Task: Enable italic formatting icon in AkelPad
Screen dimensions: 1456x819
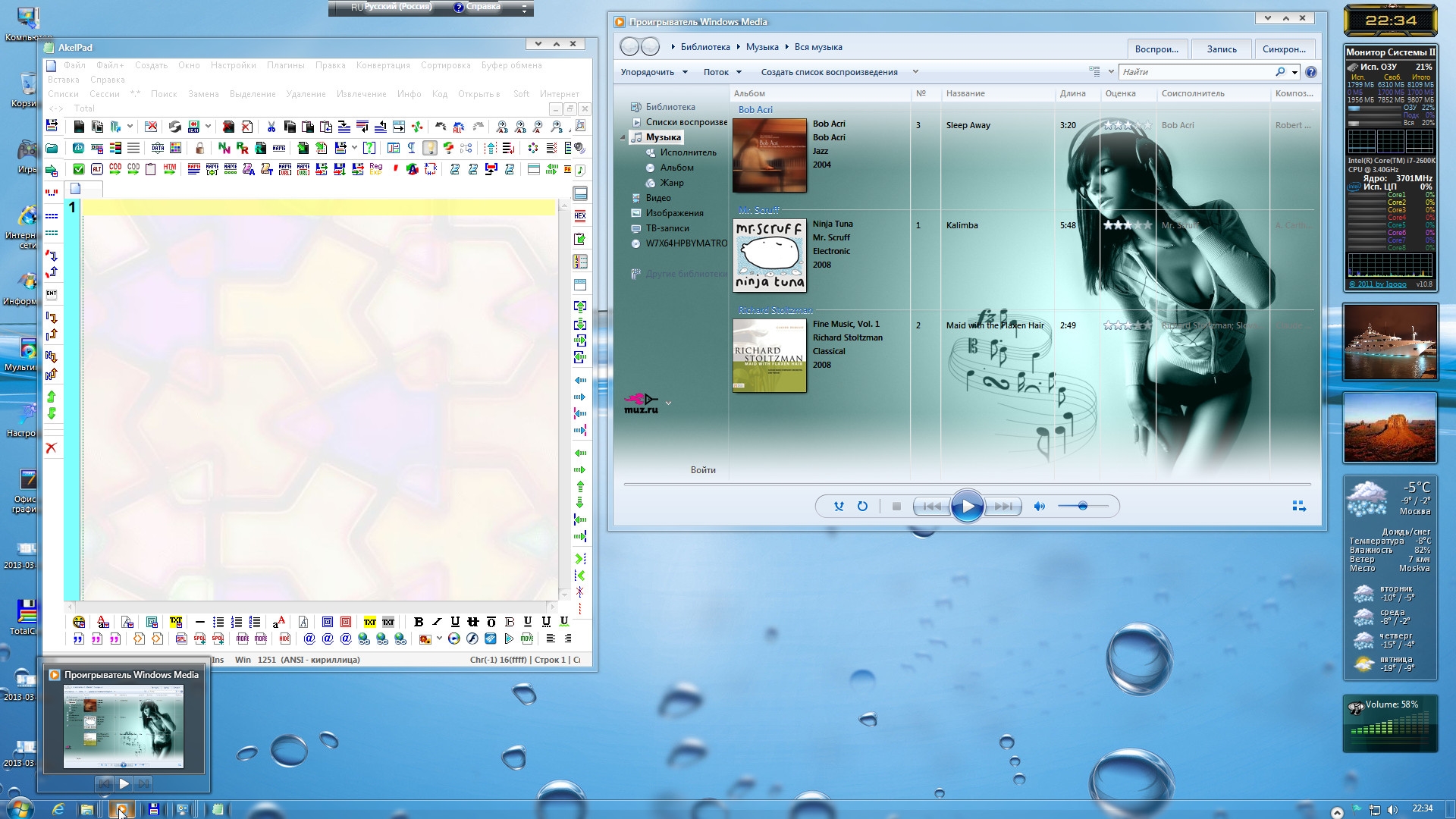Action: [x=436, y=622]
